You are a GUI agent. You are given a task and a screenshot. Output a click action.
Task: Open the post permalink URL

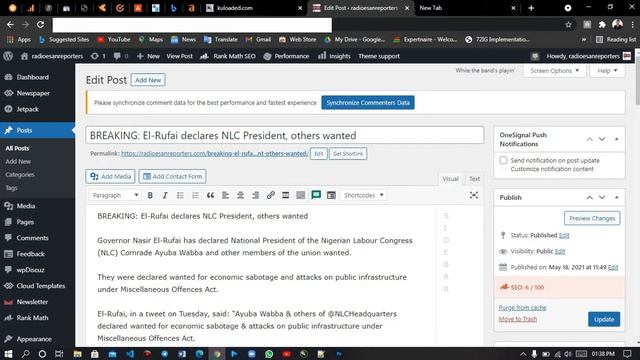pyautogui.click(x=214, y=153)
